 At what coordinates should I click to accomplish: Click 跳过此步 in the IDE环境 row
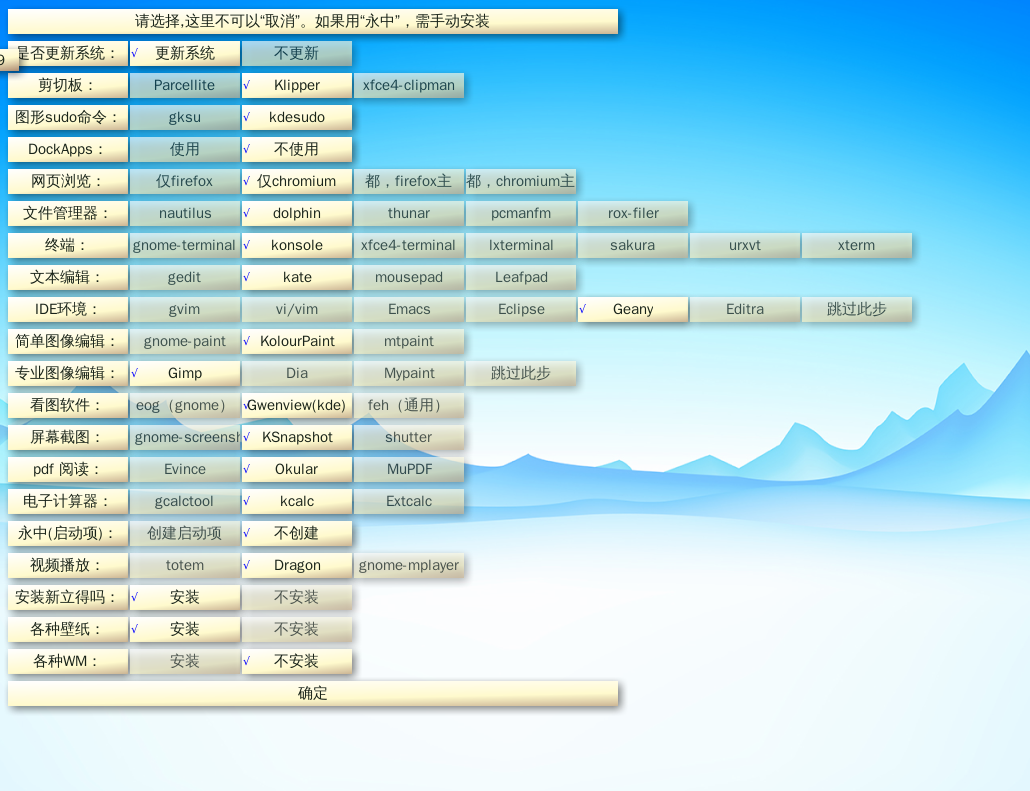857,309
